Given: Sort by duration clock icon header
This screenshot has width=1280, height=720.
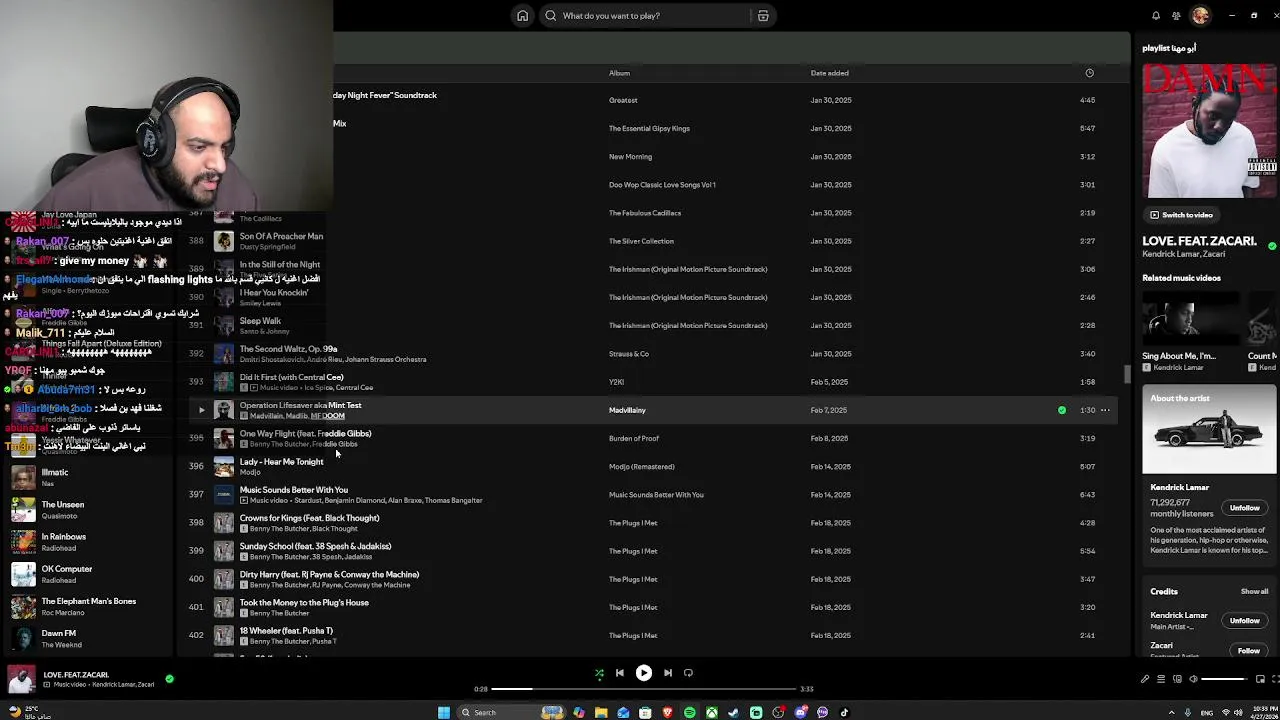Looking at the screenshot, I should point(1089,73).
